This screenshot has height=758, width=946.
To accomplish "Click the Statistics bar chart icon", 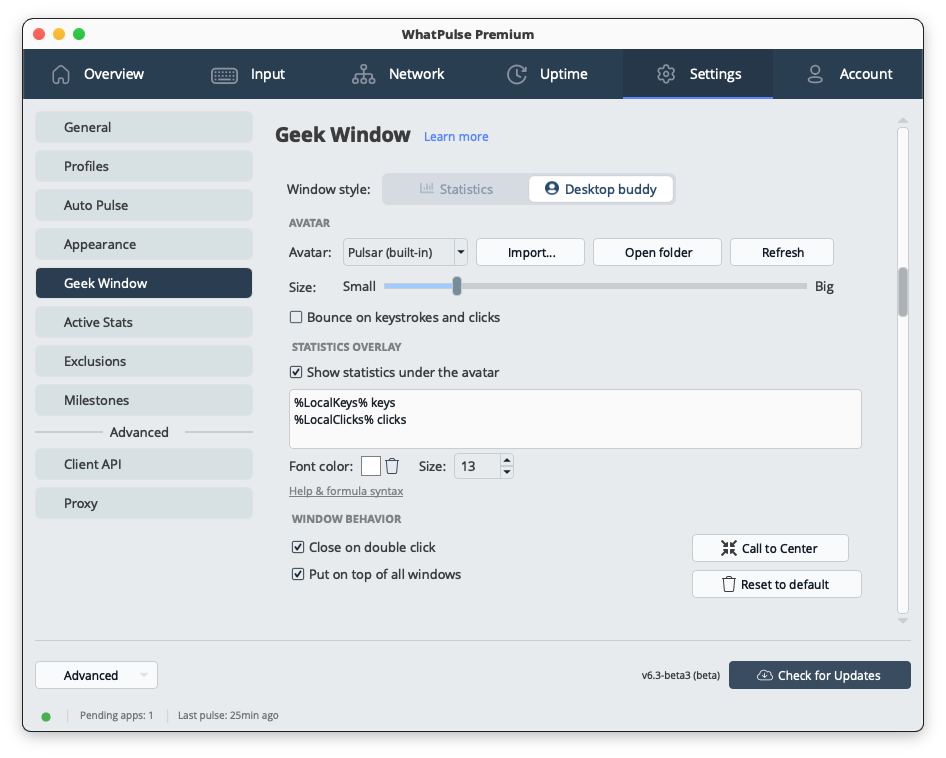I will tap(427, 188).
